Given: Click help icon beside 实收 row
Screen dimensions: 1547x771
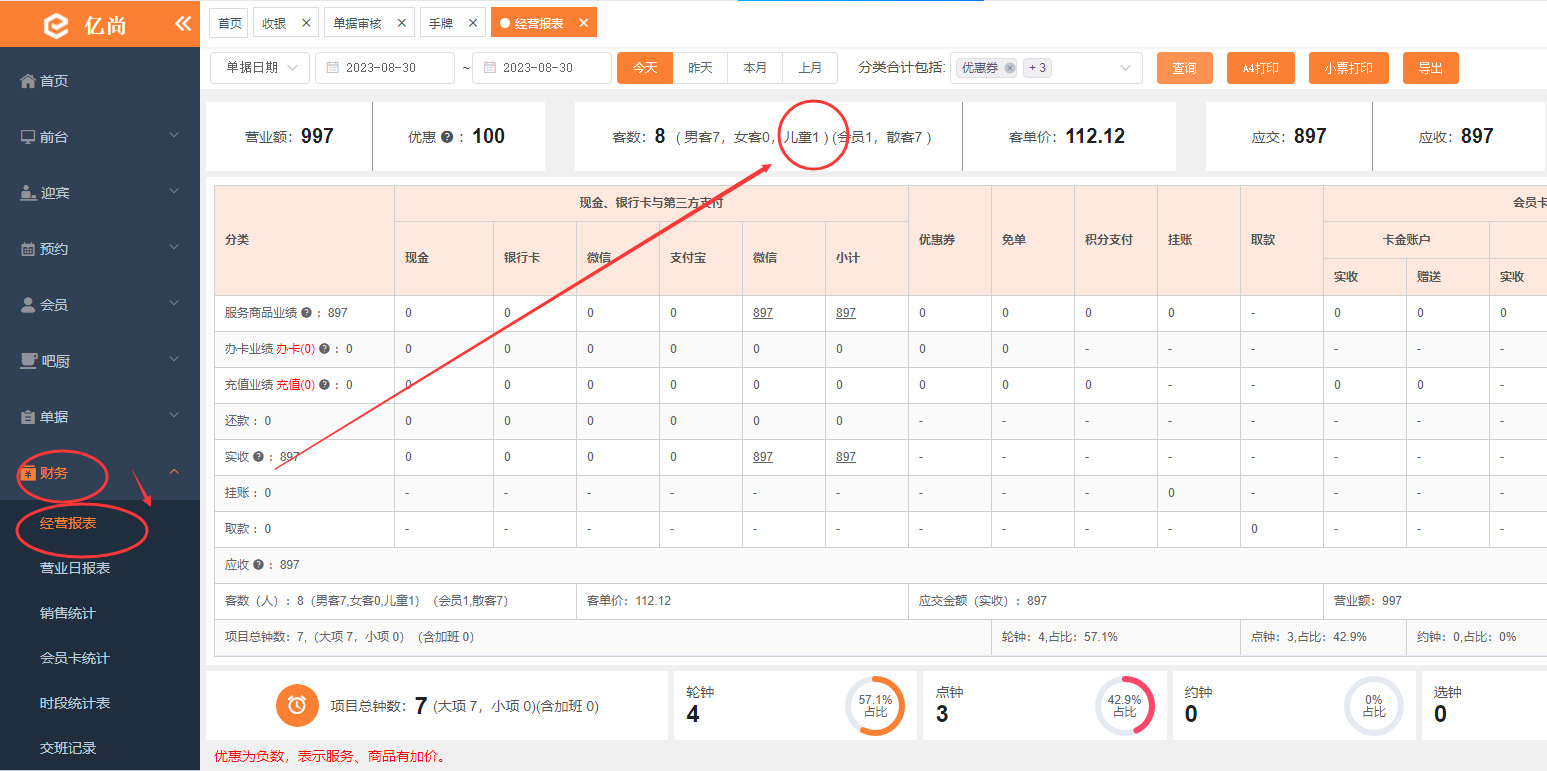Looking at the screenshot, I should [x=257, y=457].
